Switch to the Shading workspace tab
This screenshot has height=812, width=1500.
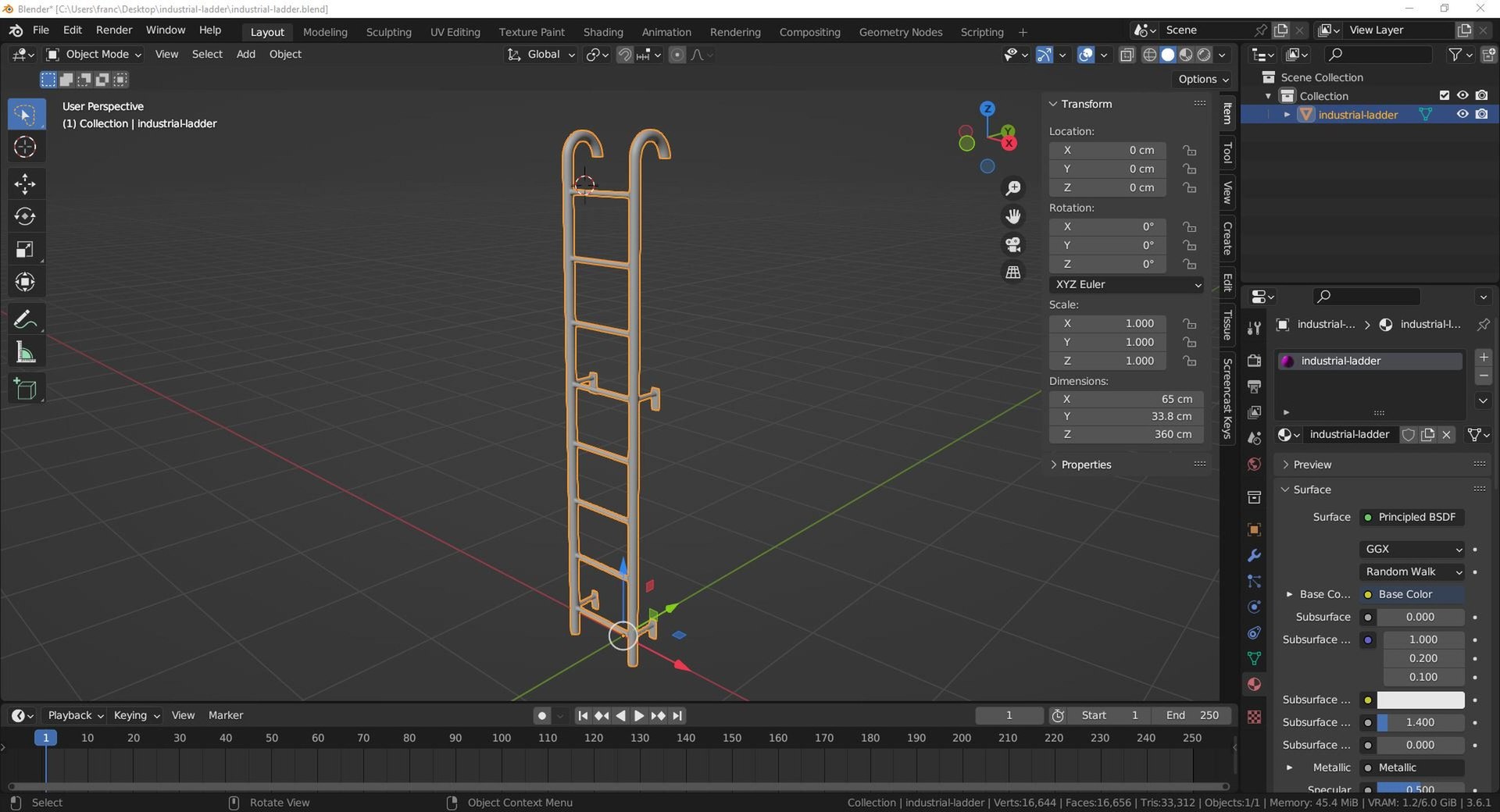pyautogui.click(x=603, y=32)
